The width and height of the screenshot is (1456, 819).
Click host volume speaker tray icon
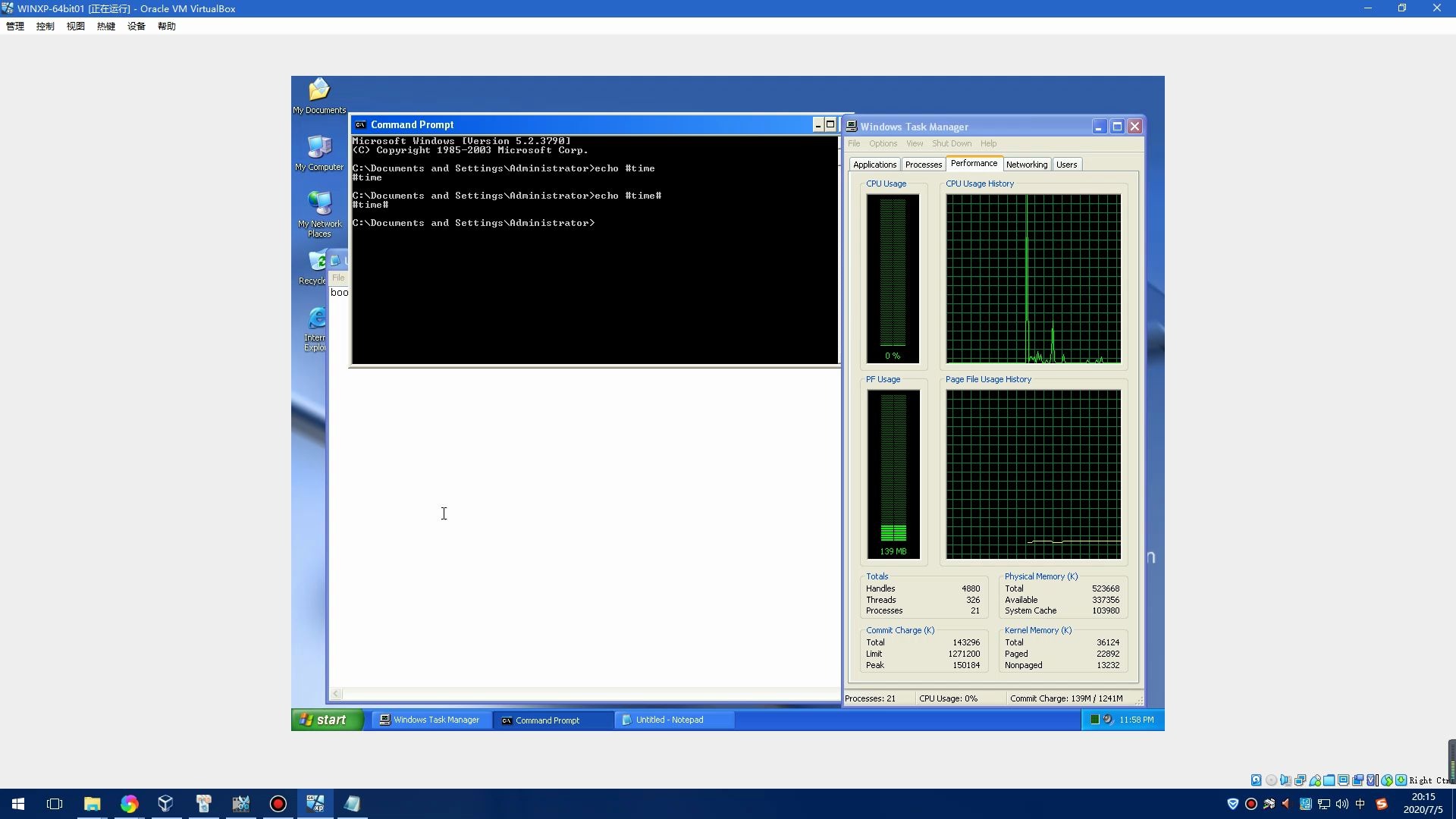pyautogui.click(x=1342, y=804)
